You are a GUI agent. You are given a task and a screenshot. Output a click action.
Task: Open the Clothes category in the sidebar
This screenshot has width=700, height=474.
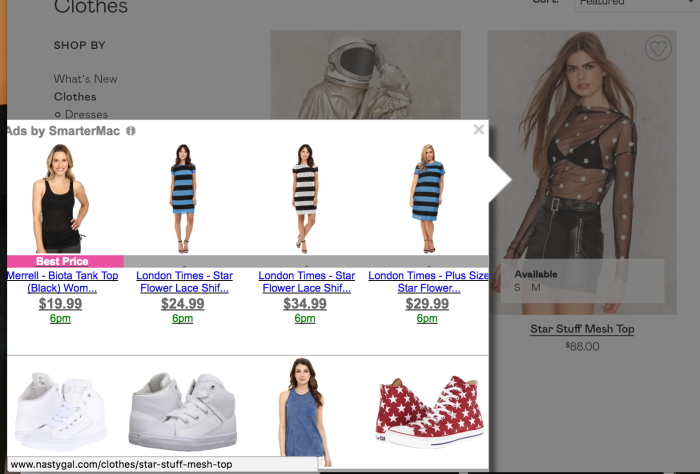pyautogui.click(x=75, y=97)
